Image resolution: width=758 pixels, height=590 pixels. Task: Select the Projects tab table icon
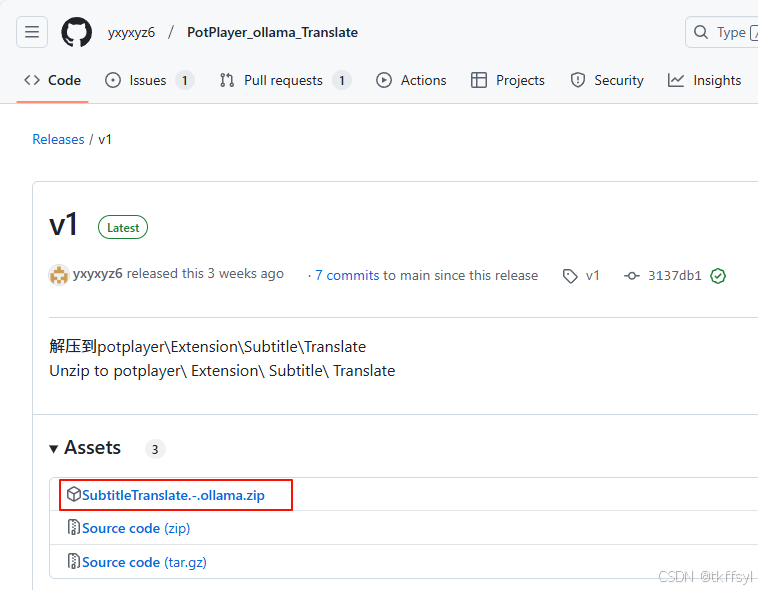[x=479, y=80]
